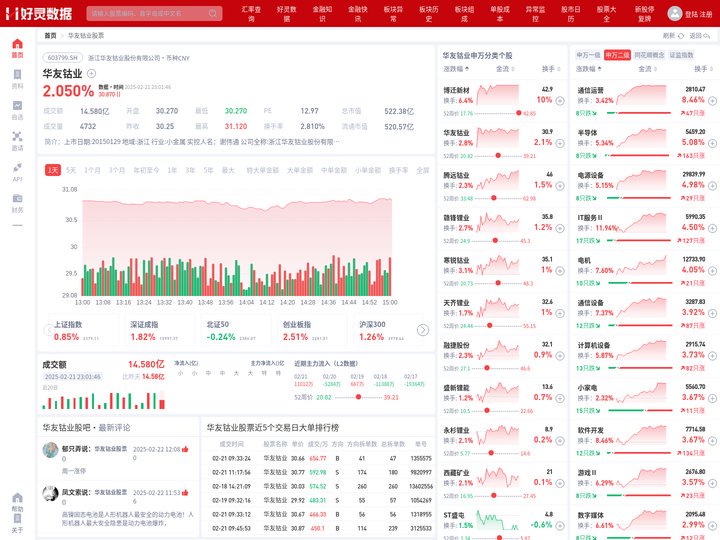Select the 1个月 chart range
Viewport: 720px width, 540px height.
(x=92, y=170)
